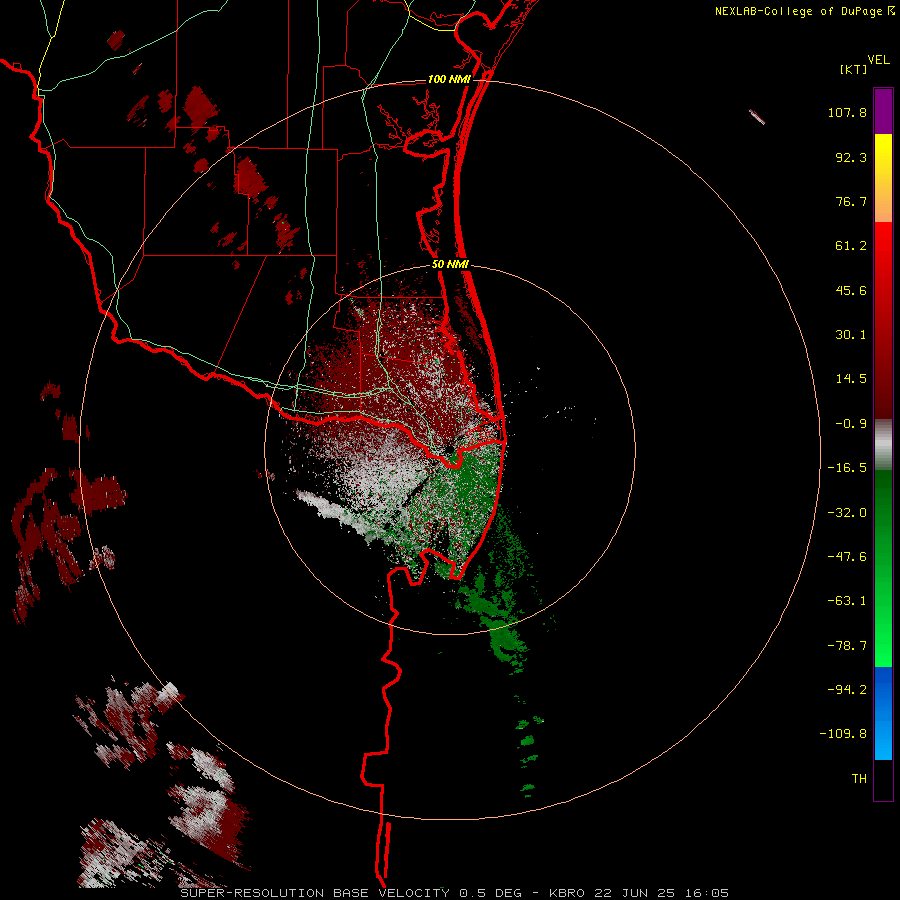The width and height of the screenshot is (900, 900).
Task: Click the -0.9 legend value
Action: pos(851,424)
